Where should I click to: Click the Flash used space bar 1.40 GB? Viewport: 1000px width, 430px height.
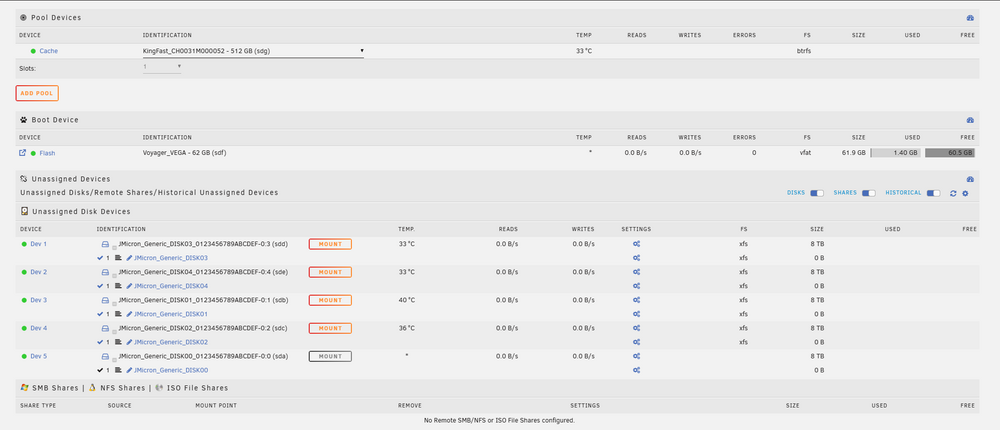[896, 153]
